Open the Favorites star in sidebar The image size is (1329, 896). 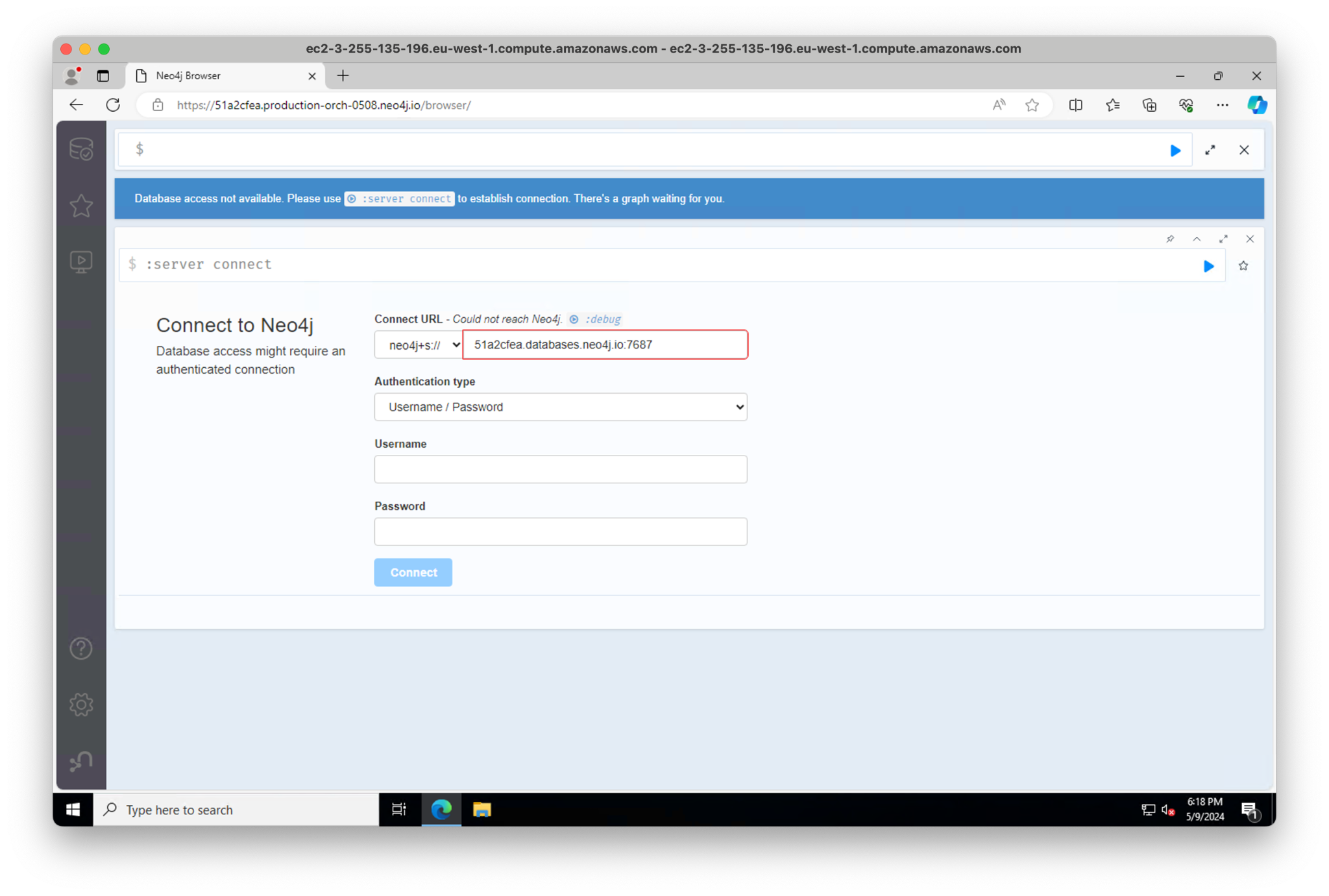point(81,206)
